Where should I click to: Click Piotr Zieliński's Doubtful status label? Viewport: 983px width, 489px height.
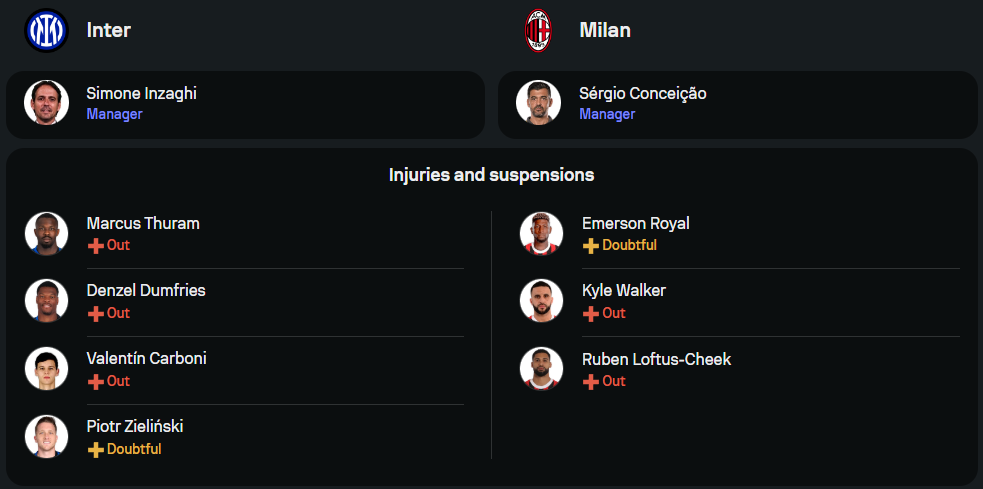click(134, 450)
